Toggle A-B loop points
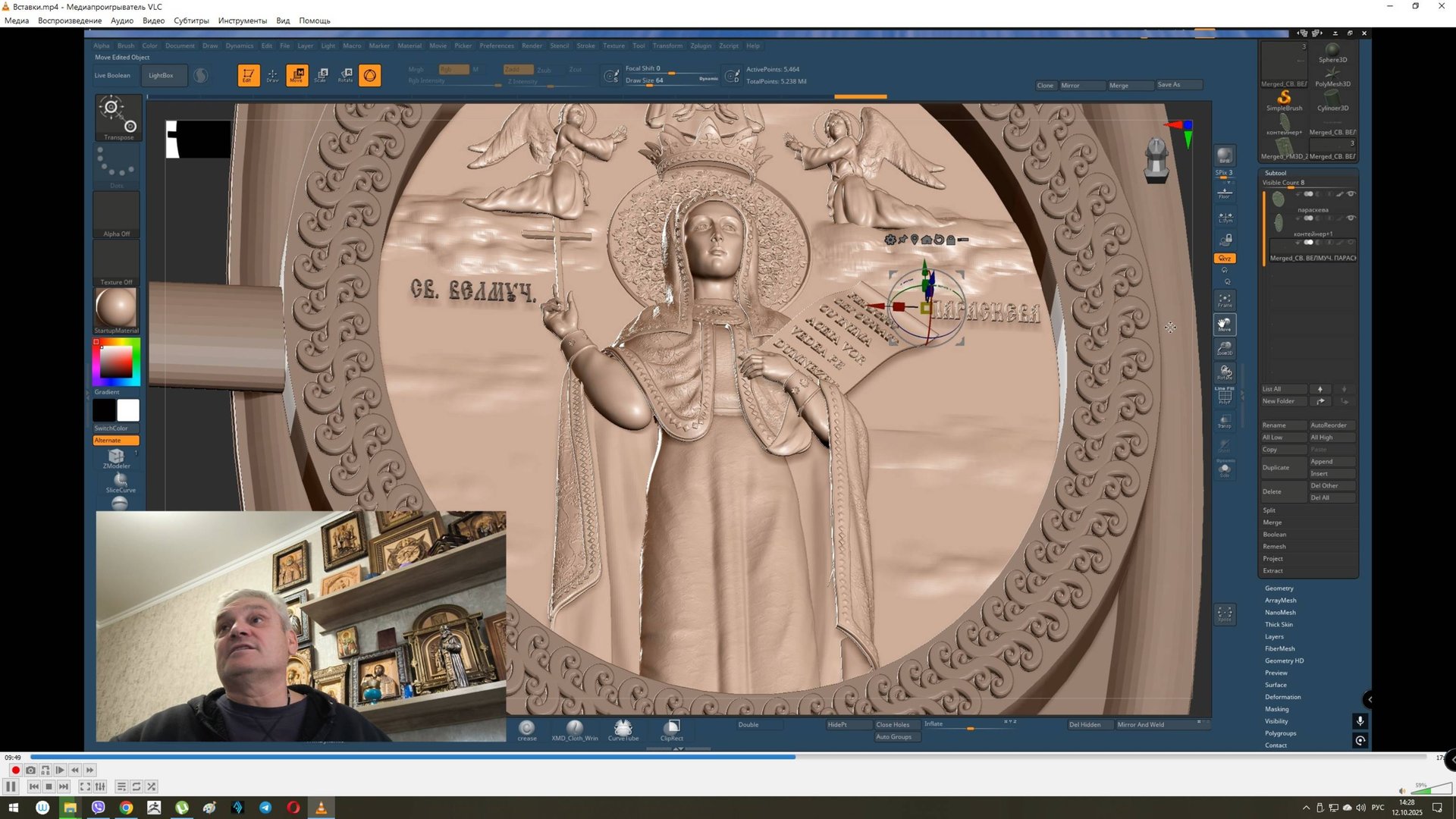The height and width of the screenshot is (819, 1456). 45,770
